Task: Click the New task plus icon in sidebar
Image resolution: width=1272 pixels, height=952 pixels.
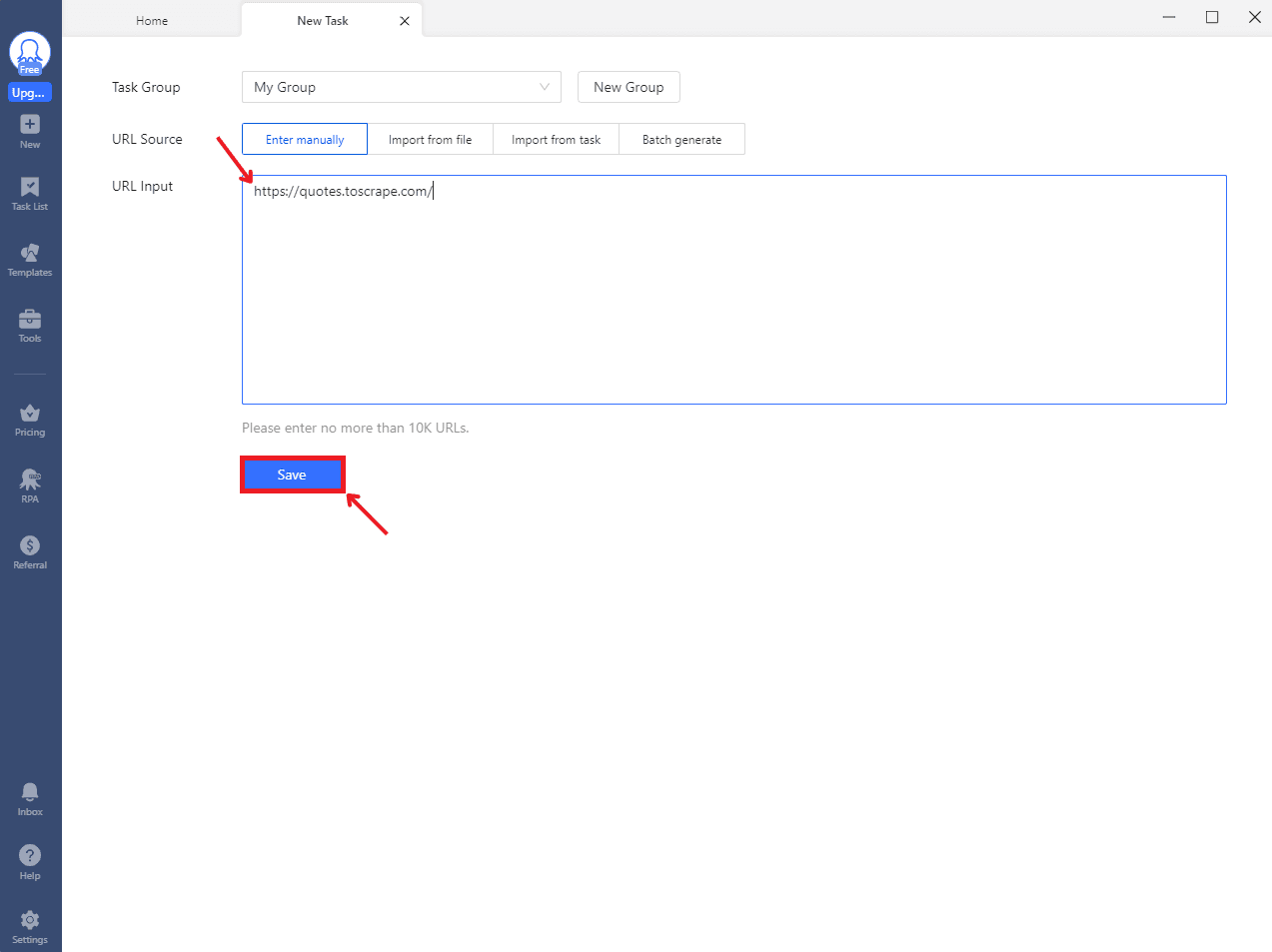Action: 30,125
